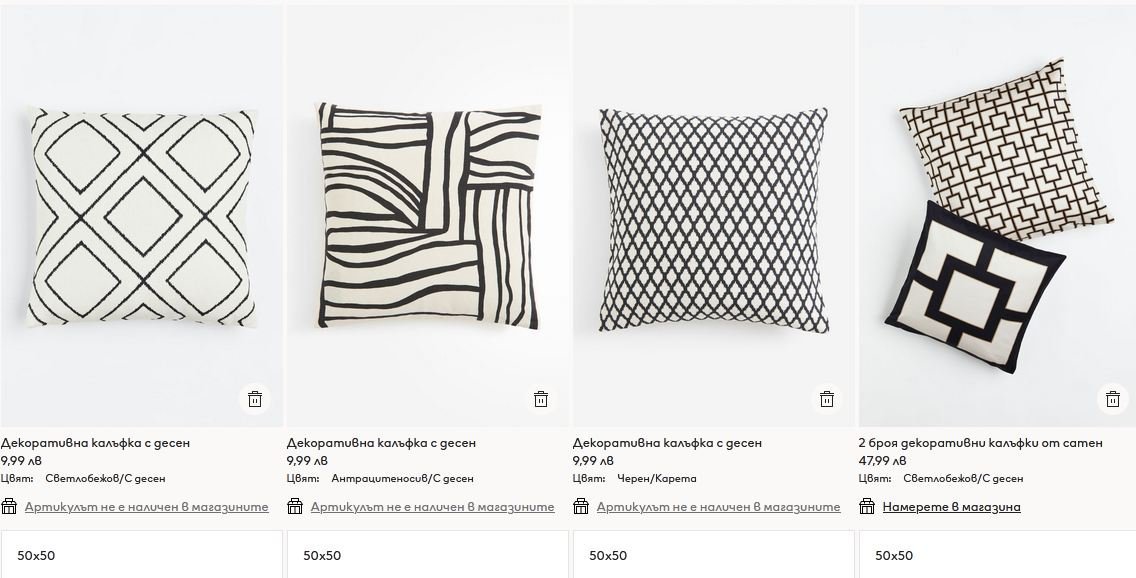
Task: Remove the light beige diamond pillow via trash icon
Action: click(255, 399)
